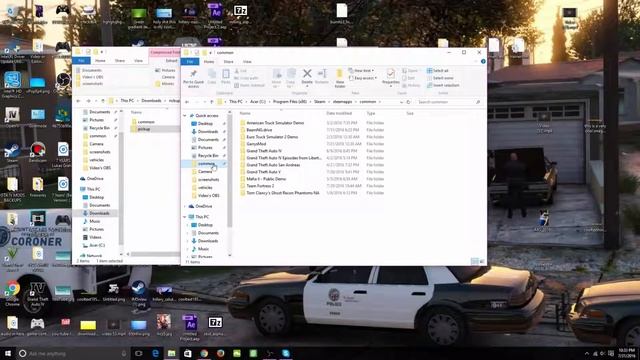
Task: Click the Move to icon in the ribbon
Action: [276, 78]
